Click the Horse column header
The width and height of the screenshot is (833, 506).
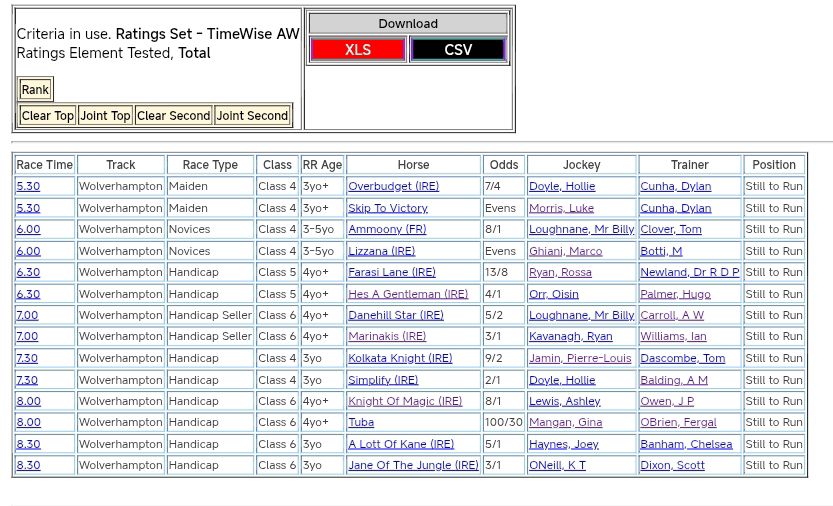pos(413,165)
